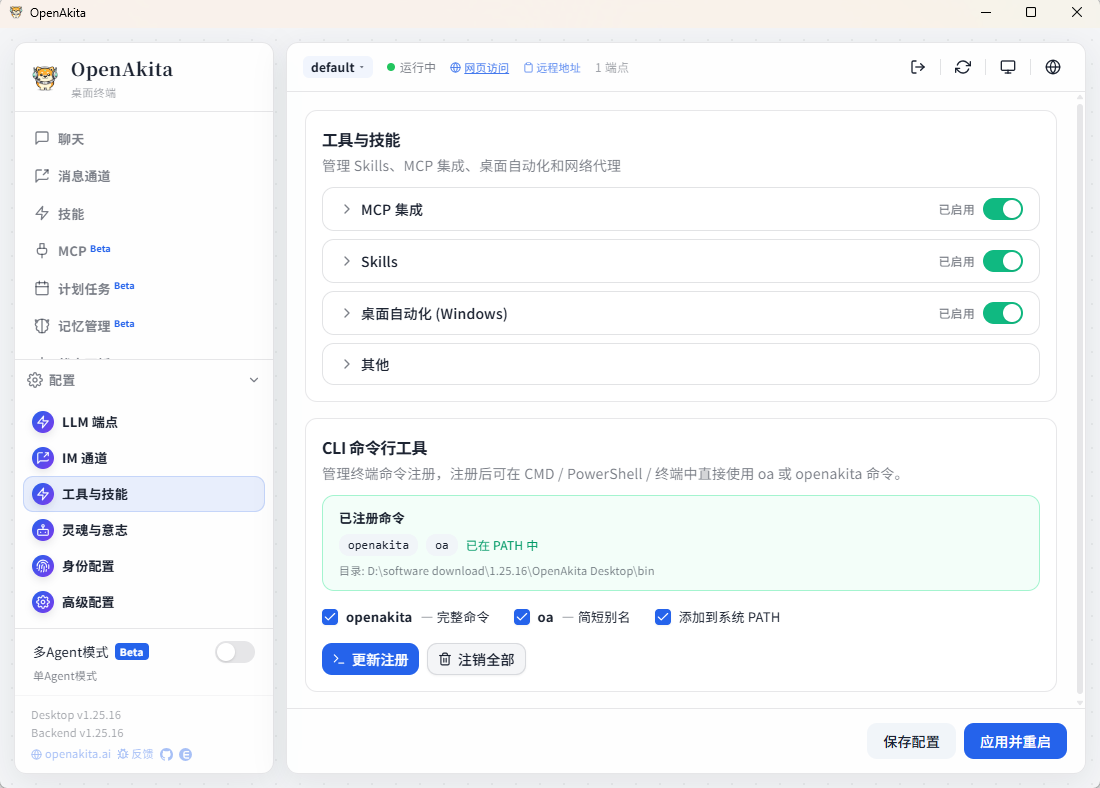The width and height of the screenshot is (1100, 788).
Task: Click the Desktop v1.25.16 version text
Action: pos(76,715)
